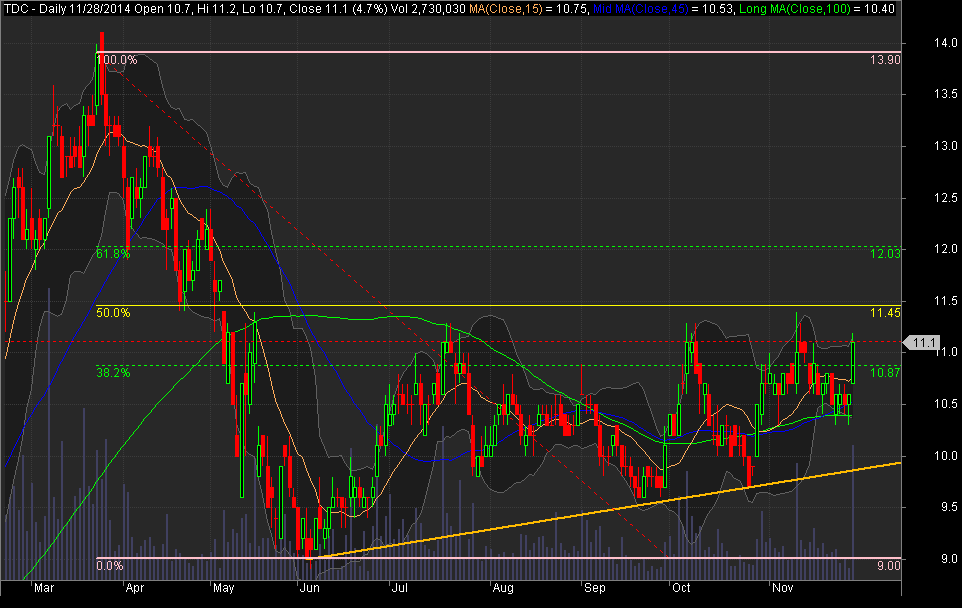Screen dimensions: 962x608
Task: Click the Nov label on time axis
Action: pyautogui.click(x=782, y=588)
